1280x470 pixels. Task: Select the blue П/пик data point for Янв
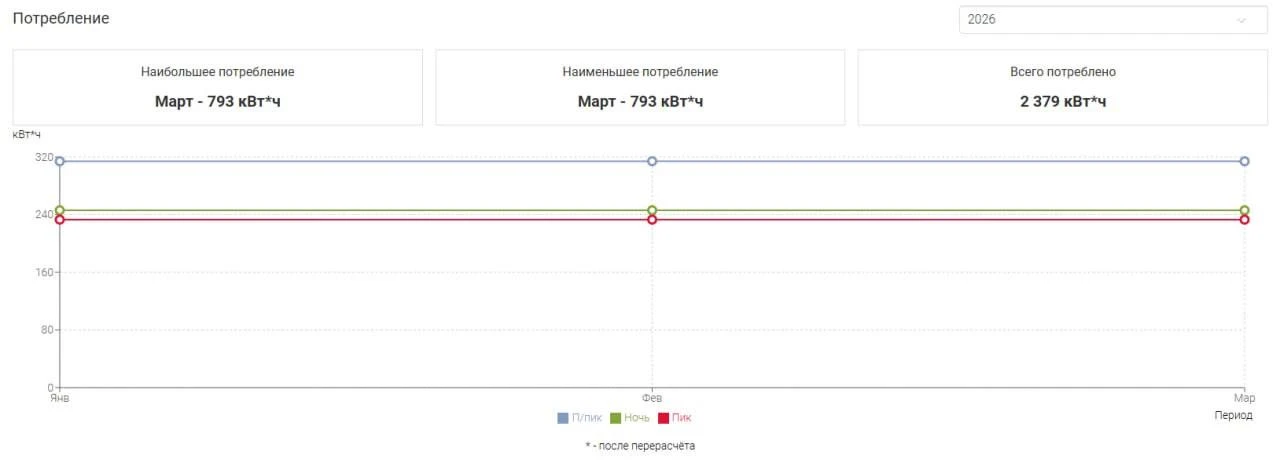(x=60, y=161)
